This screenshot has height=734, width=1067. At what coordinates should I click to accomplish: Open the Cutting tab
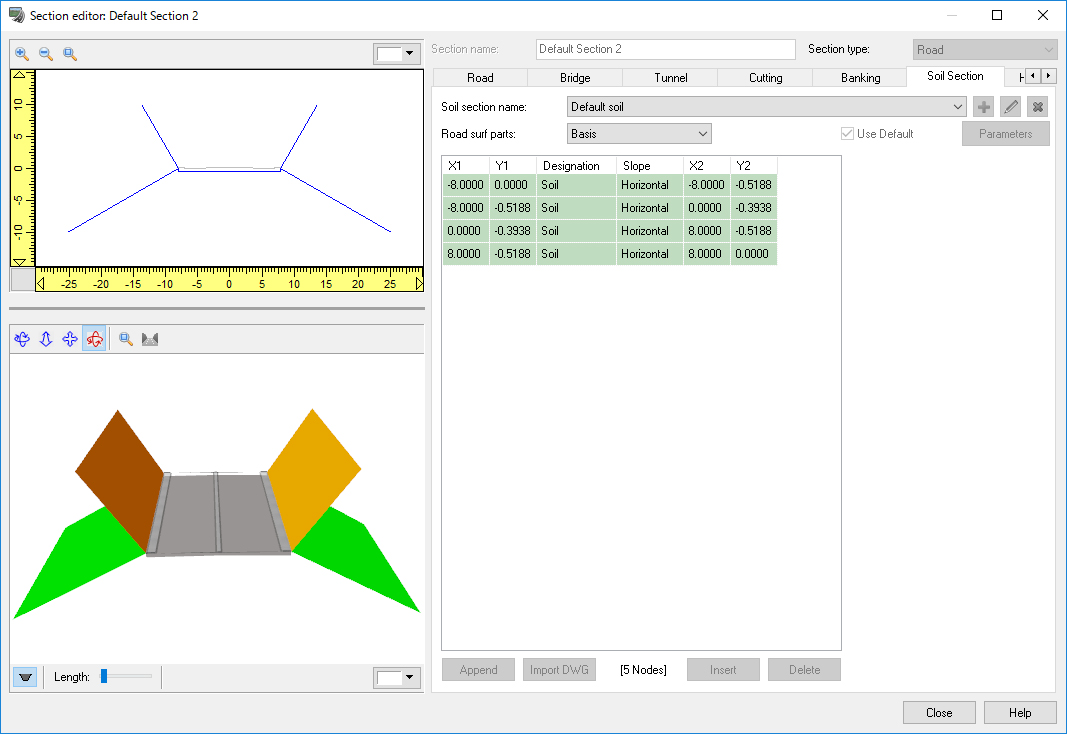coord(765,78)
